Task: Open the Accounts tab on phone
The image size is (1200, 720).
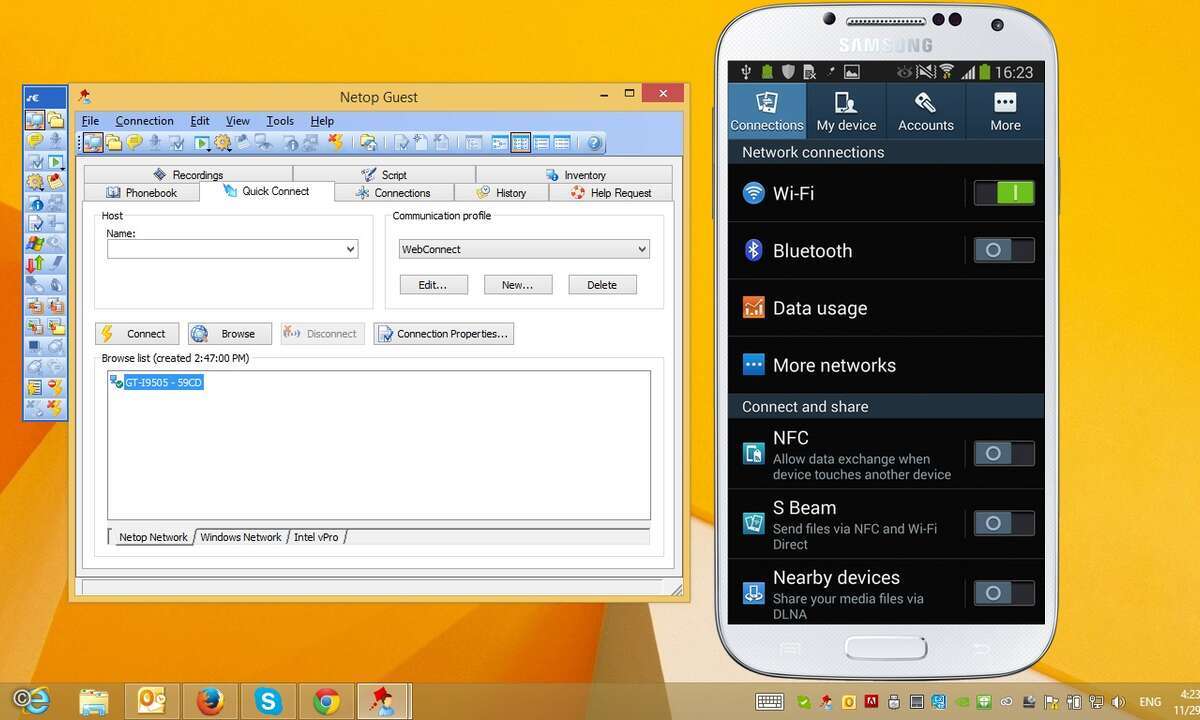Action: (926, 110)
